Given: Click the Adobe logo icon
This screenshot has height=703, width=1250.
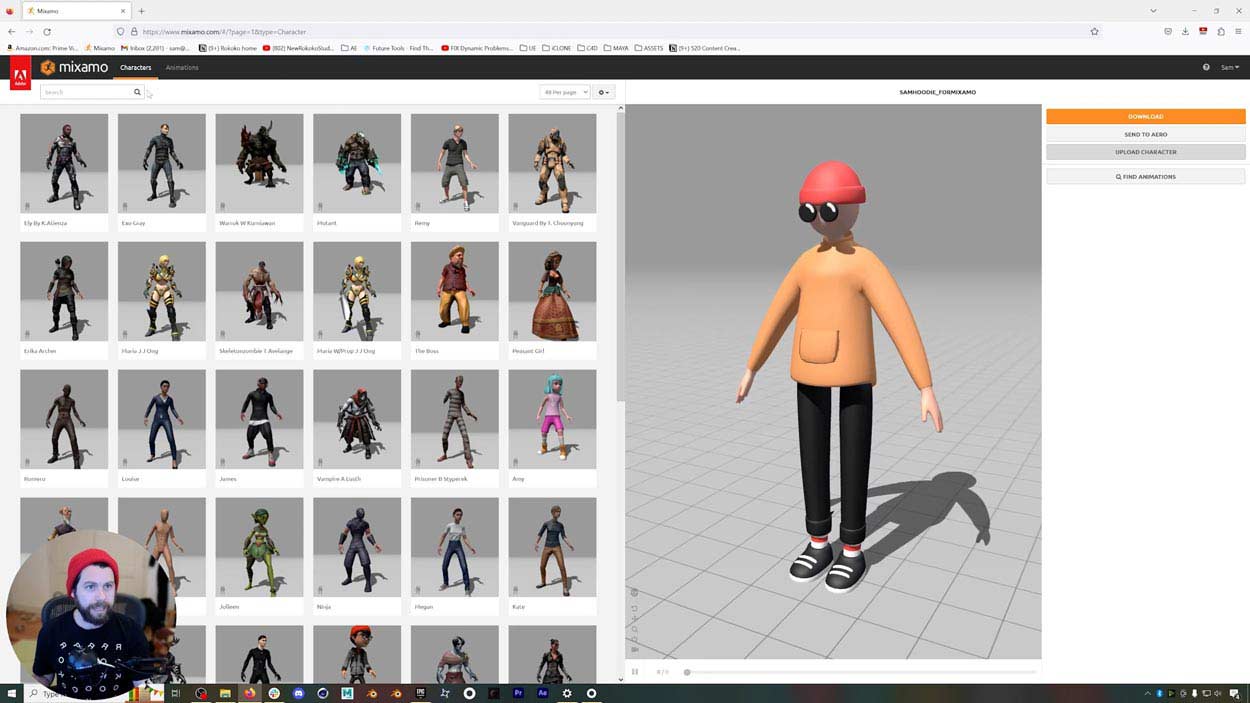Looking at the screenshot, I should [20, 74].
